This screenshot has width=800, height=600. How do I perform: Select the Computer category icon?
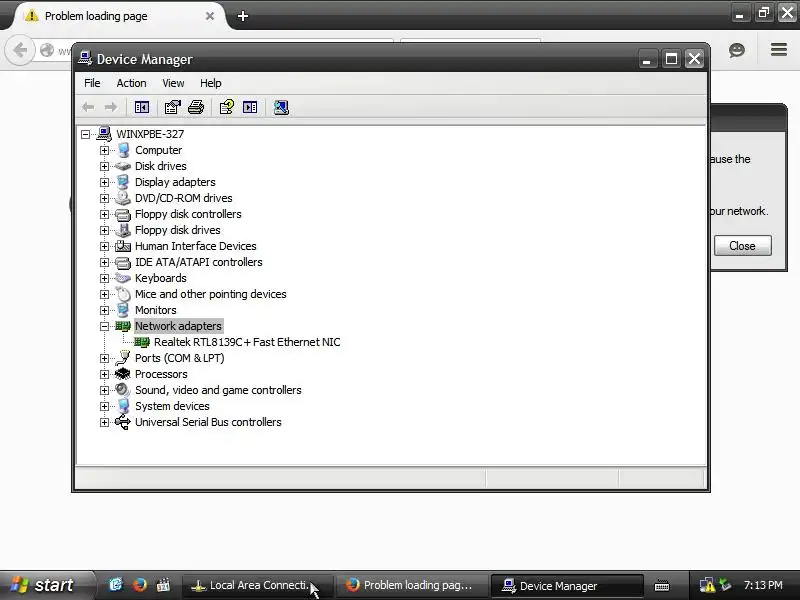[123, 150]
